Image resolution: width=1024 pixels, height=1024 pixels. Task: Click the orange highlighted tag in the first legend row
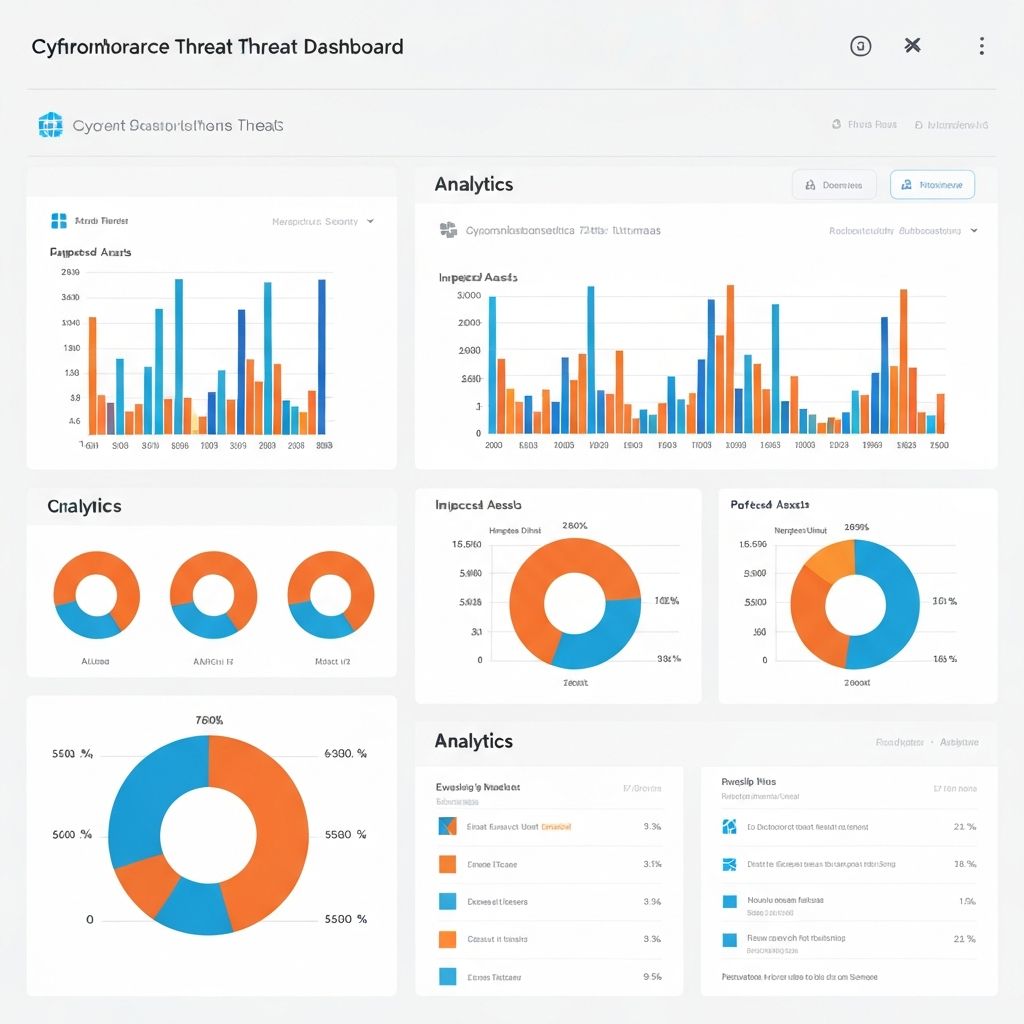556,826
